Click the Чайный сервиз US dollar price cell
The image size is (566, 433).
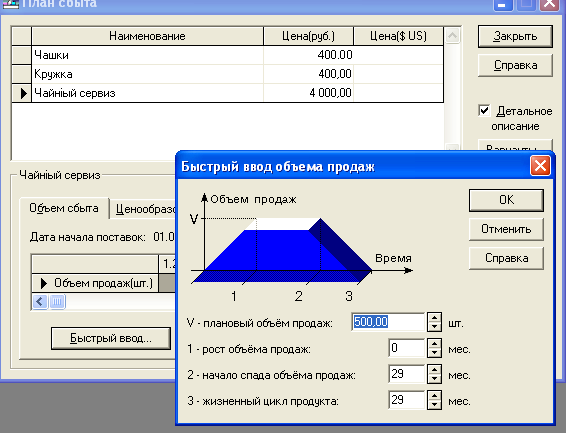(x=399, y=93)
